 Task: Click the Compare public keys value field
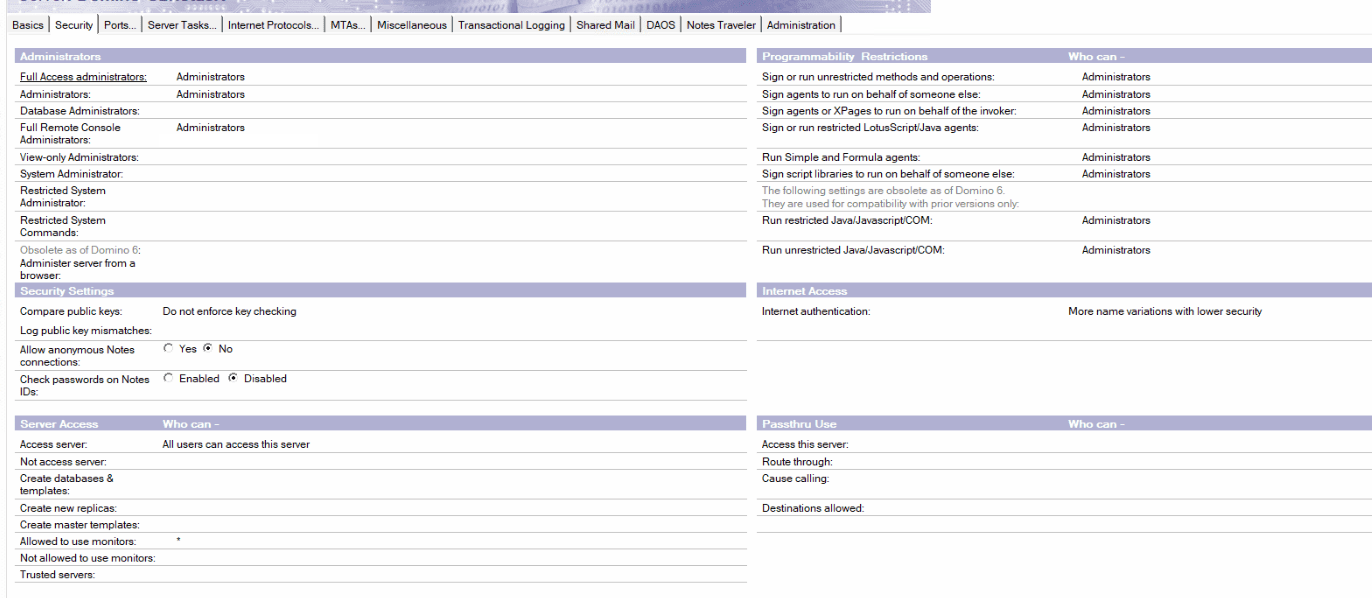(x=229, y=312)
